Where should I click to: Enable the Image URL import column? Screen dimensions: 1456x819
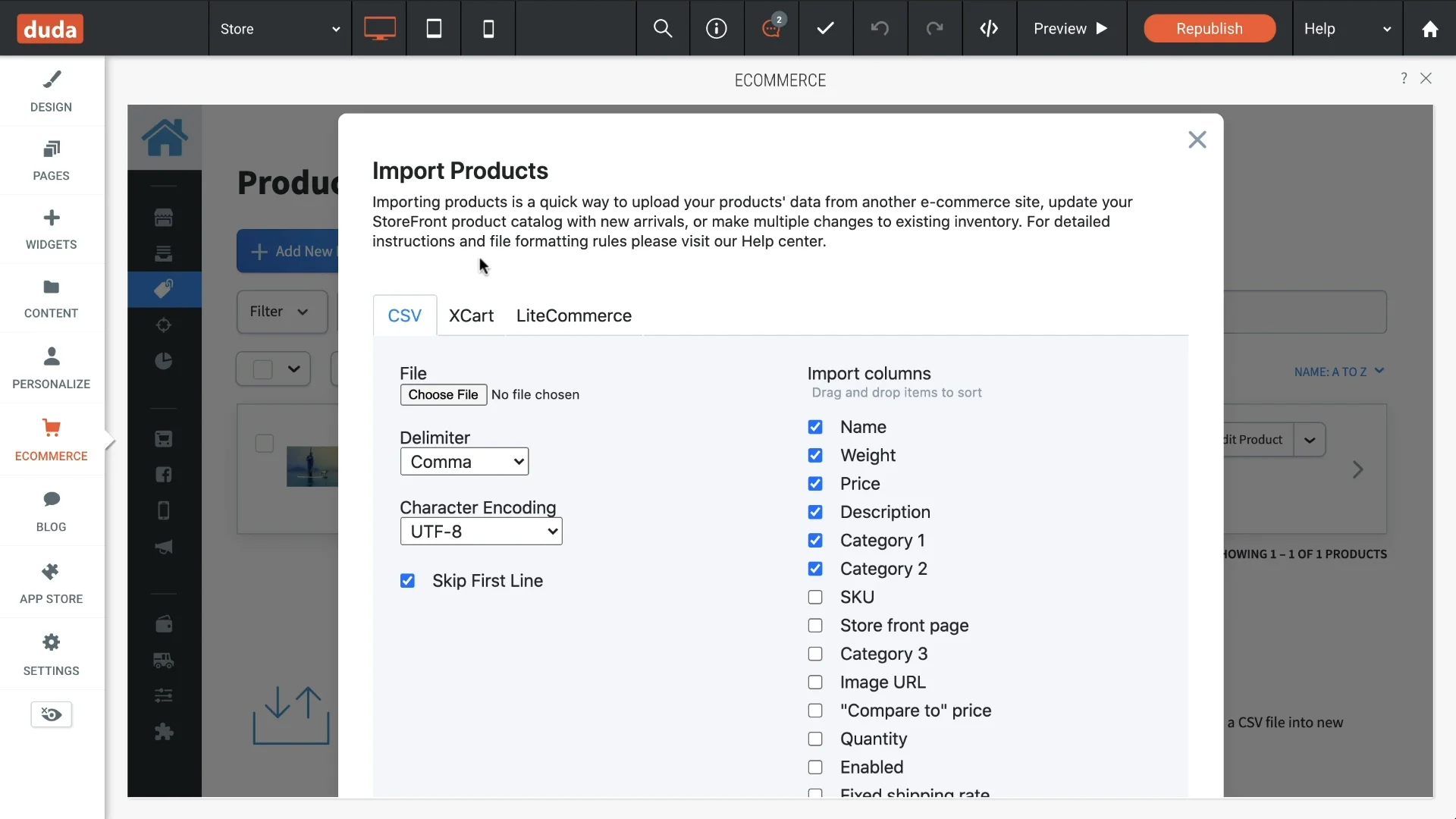pyautogui.click(x=815, y=682)
